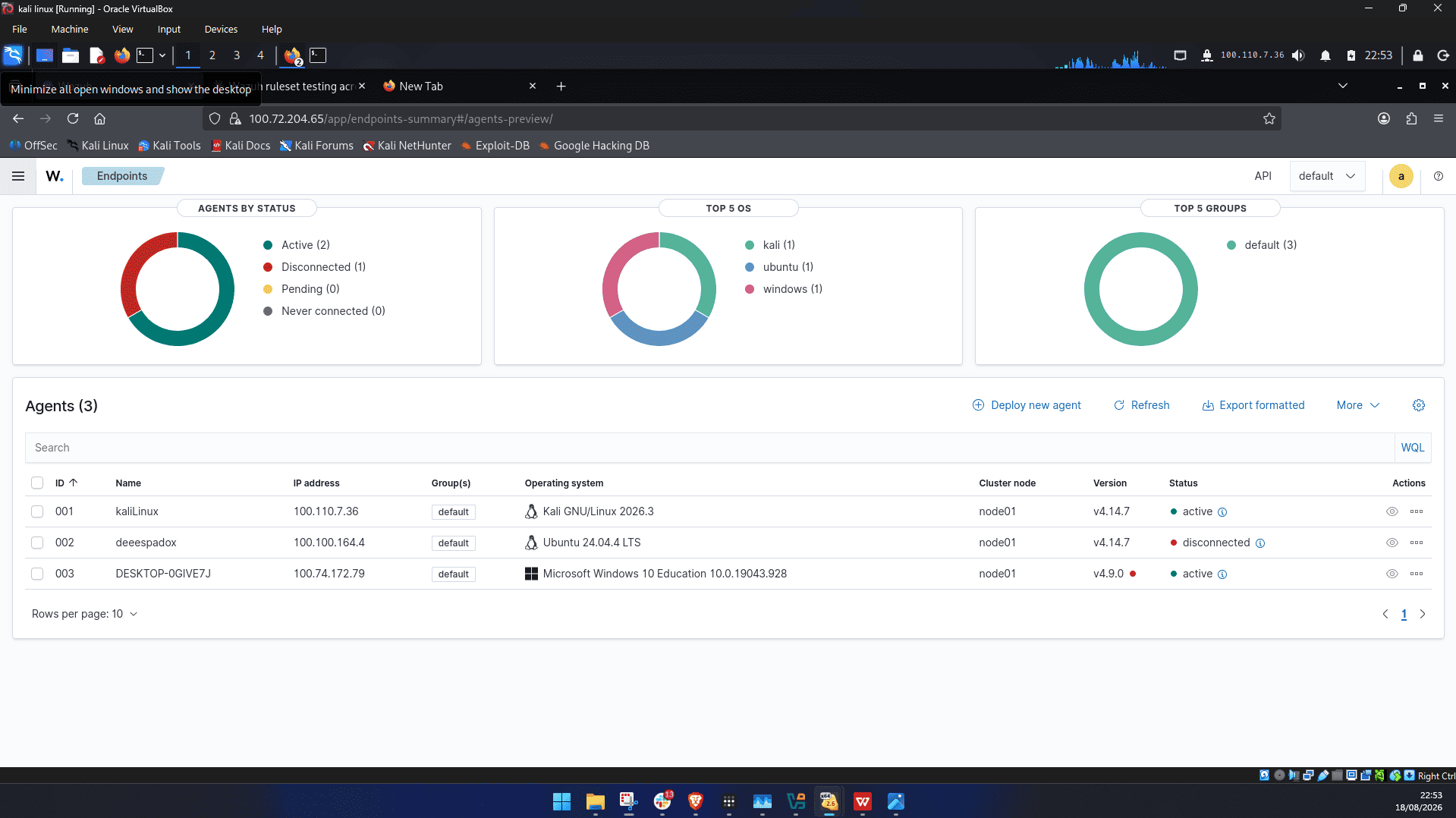Screen dimensions: 1456x818
Task: Click Deploy new agent link
Action: point(1027,405)
